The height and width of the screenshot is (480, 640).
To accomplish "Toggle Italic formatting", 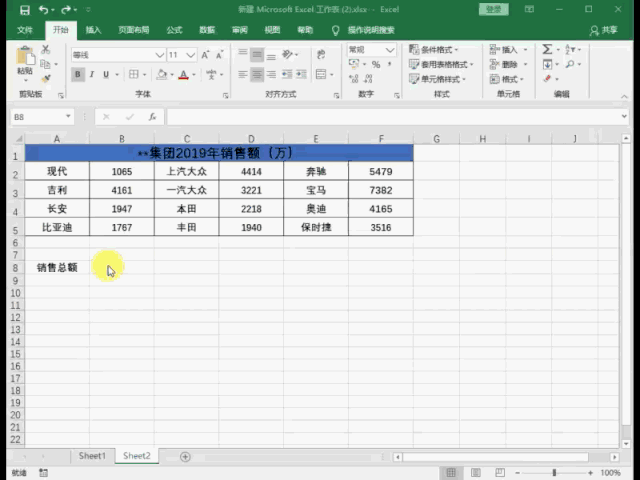I will pos(92,74).
